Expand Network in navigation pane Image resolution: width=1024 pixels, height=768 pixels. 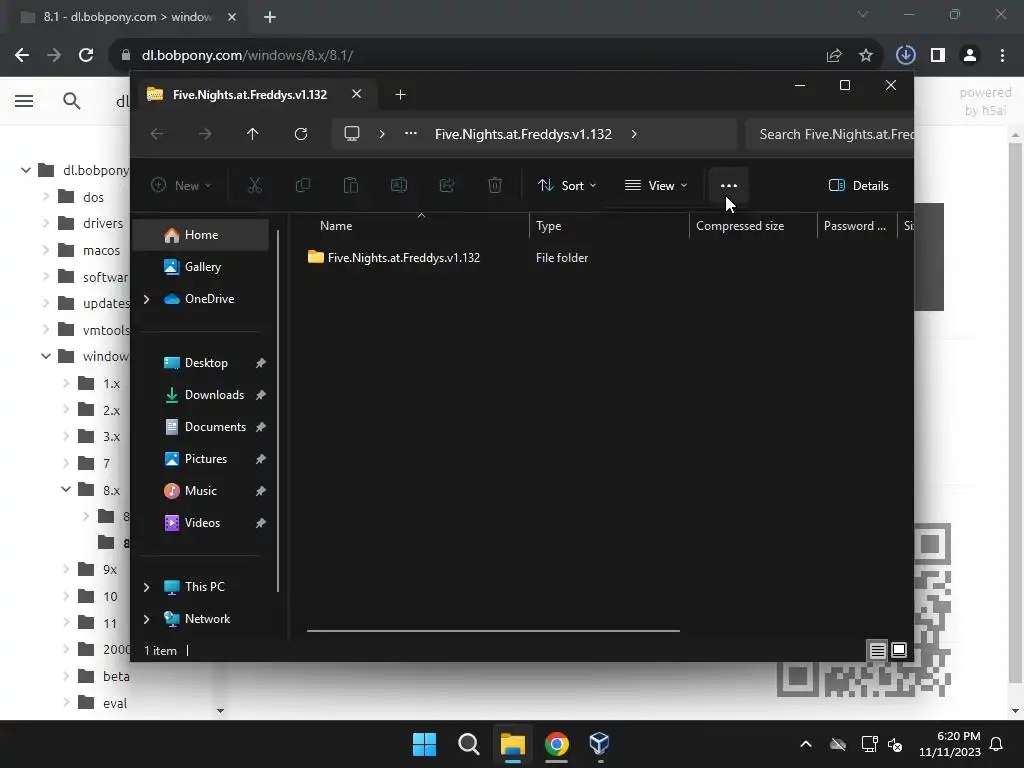[146, 619]
